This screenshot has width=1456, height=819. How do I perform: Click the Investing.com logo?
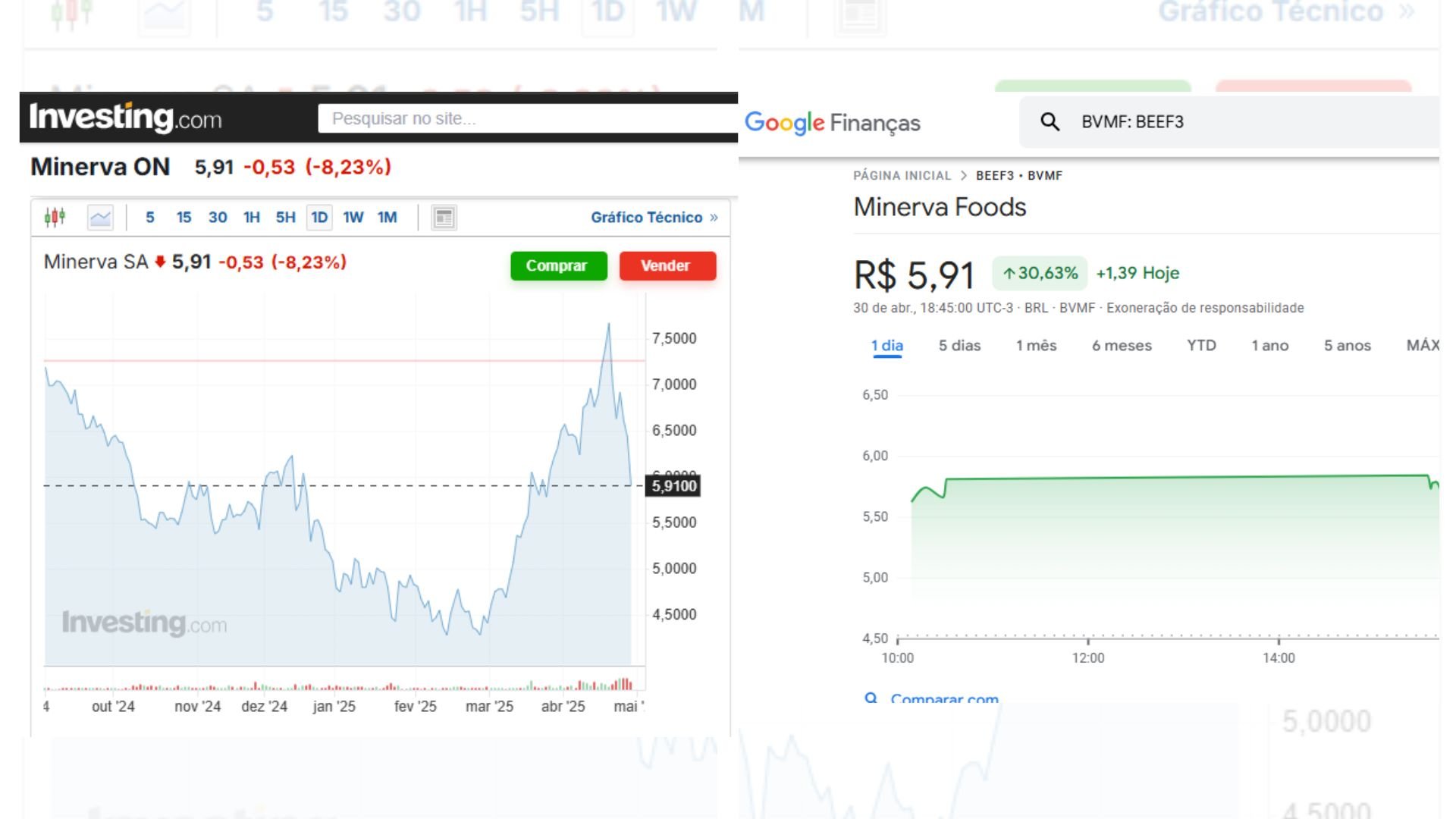click(125, 118)
